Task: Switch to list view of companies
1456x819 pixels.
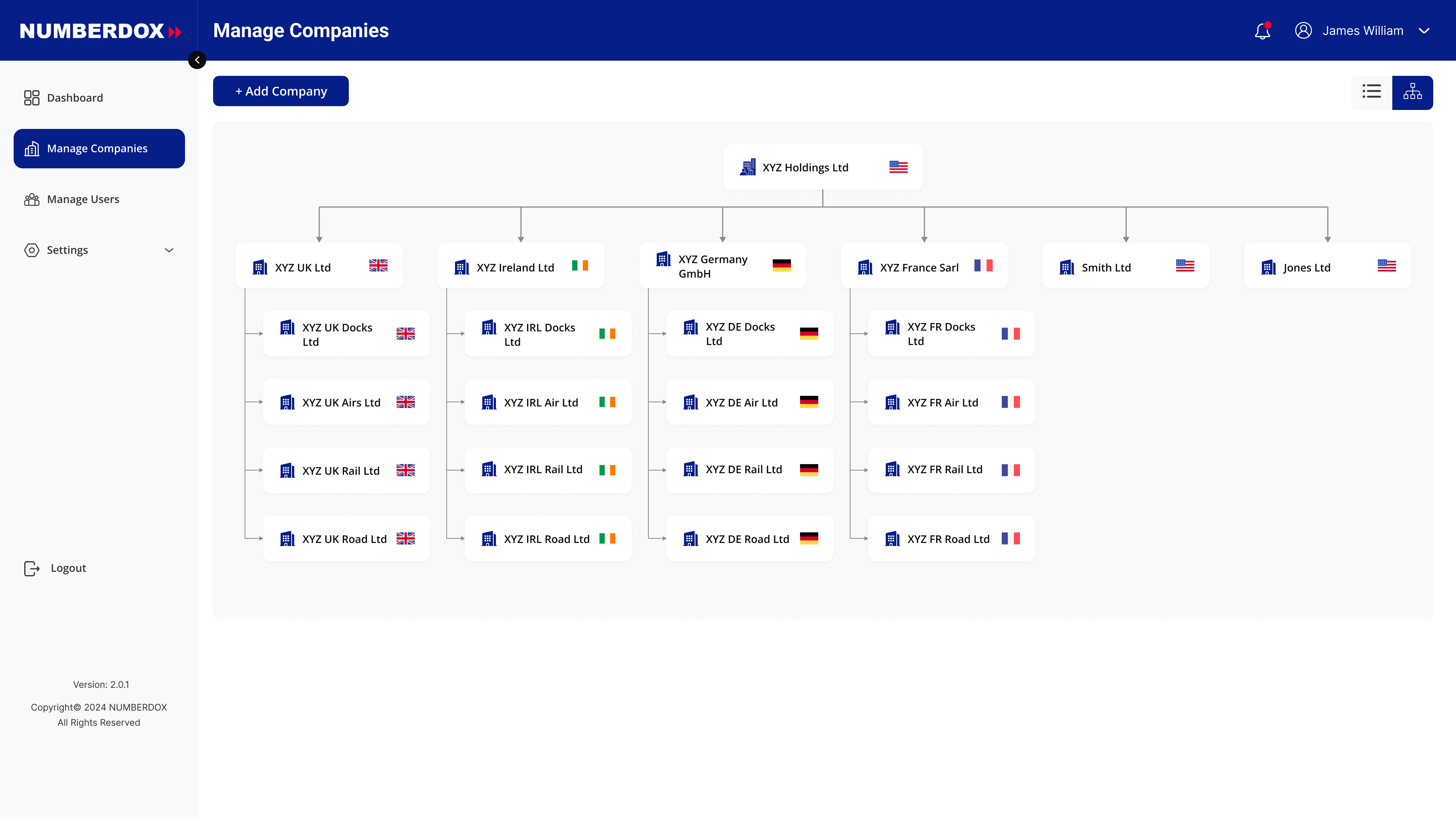Action: tap(1371, 91)
